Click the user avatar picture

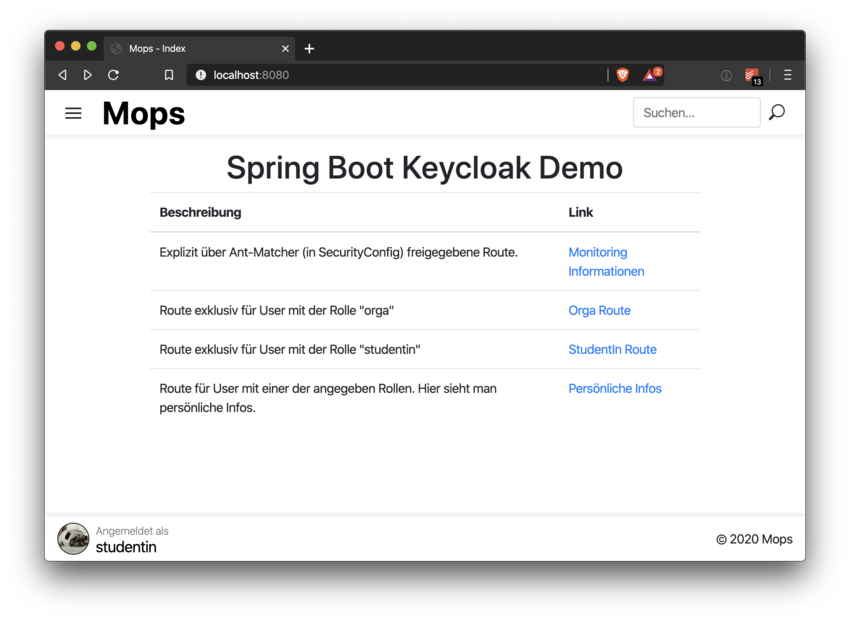[x=73, y=539]
